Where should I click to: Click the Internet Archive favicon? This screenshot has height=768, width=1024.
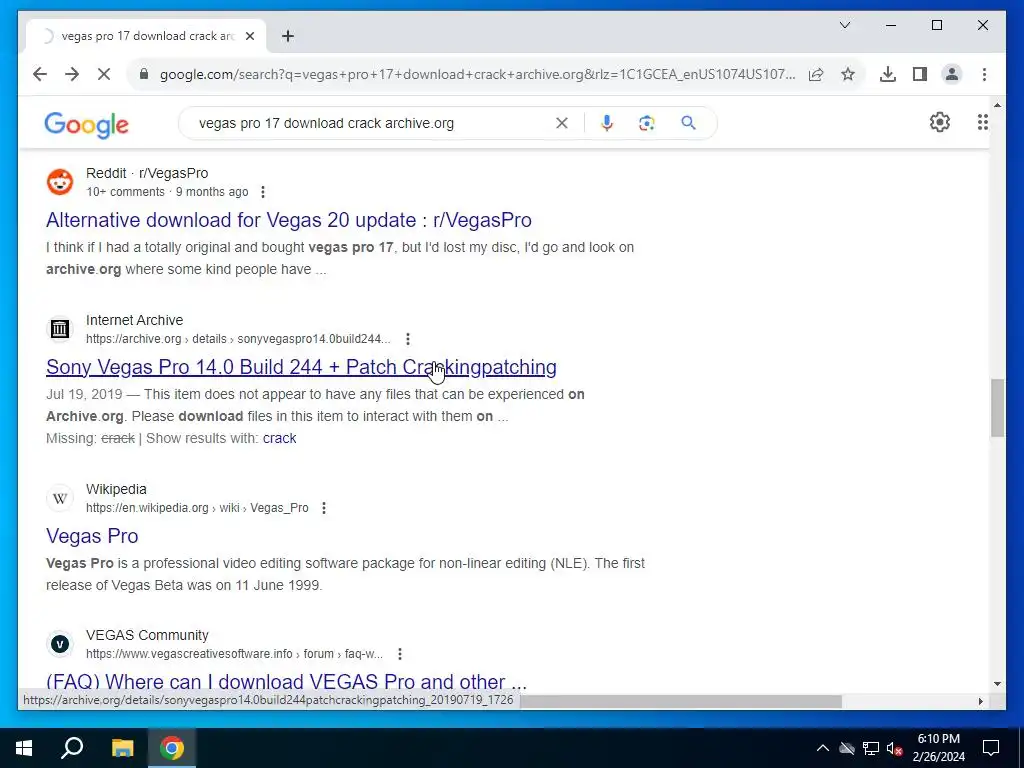click(60, 328)
